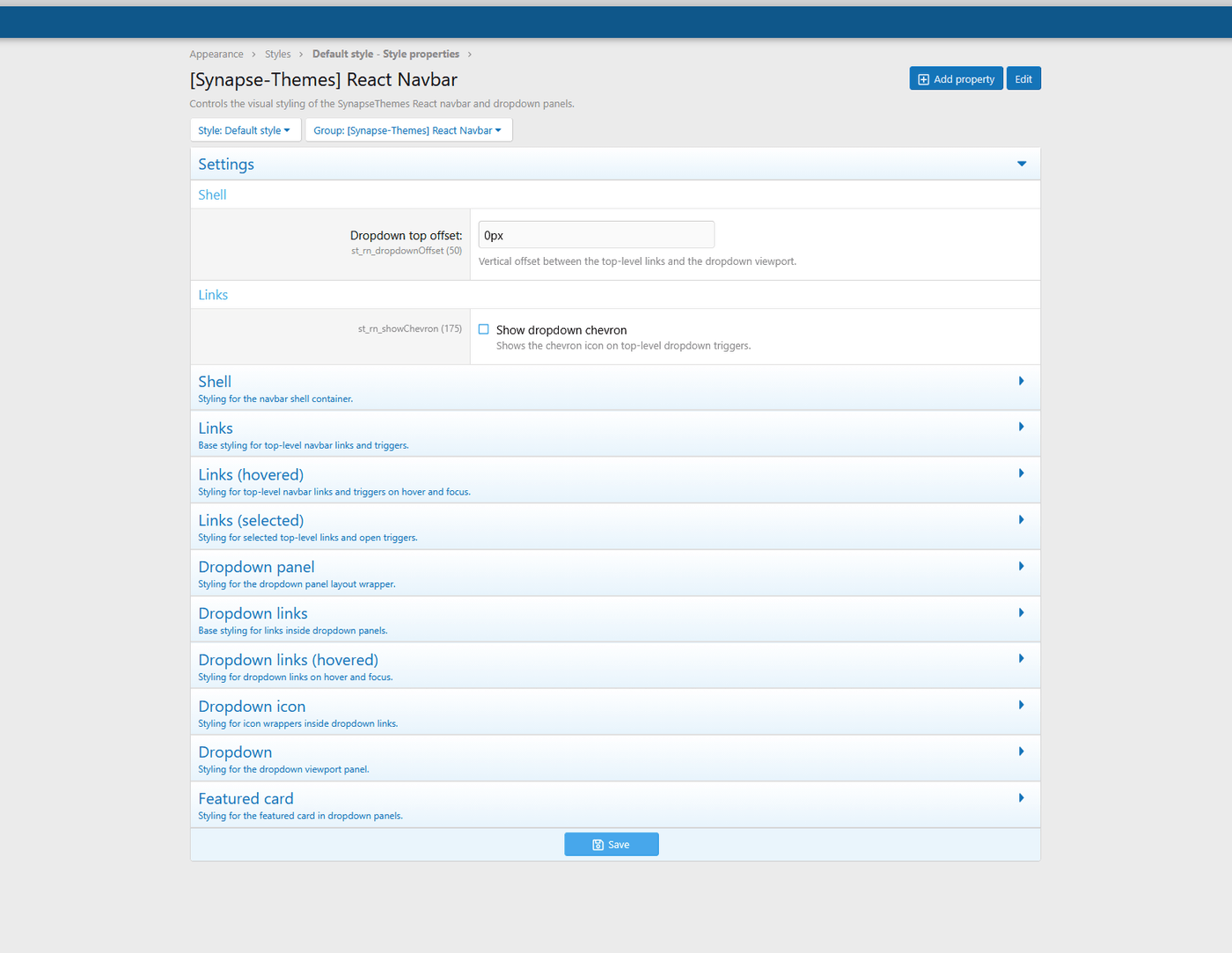1232x953 pixels.
Task: Expand the Shell styling section
Action: [1021, 381]
